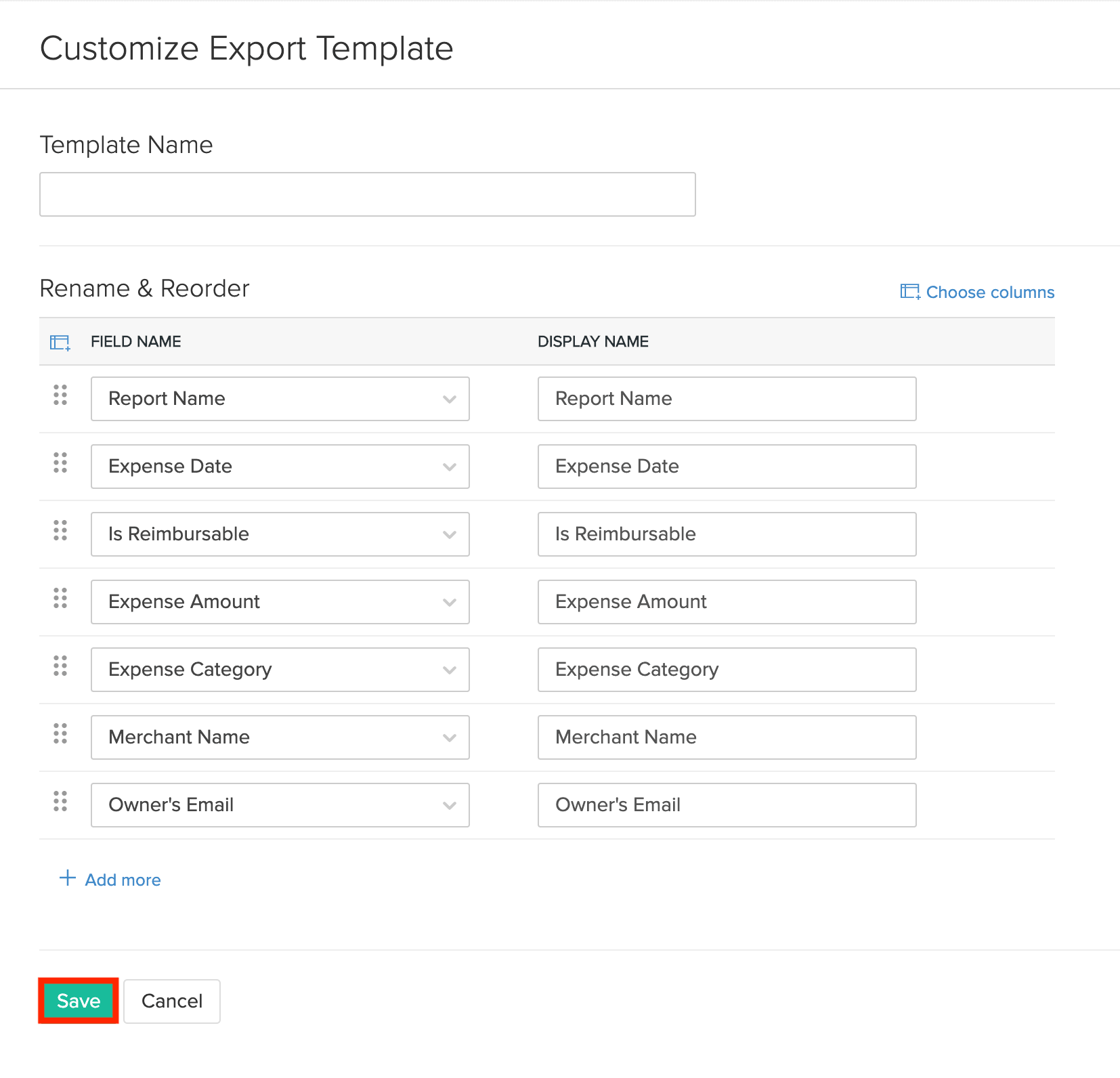1120x1078 pixels.
Task: Open the Is Reimbursable field dropdown
Action: tap(280, 534)
